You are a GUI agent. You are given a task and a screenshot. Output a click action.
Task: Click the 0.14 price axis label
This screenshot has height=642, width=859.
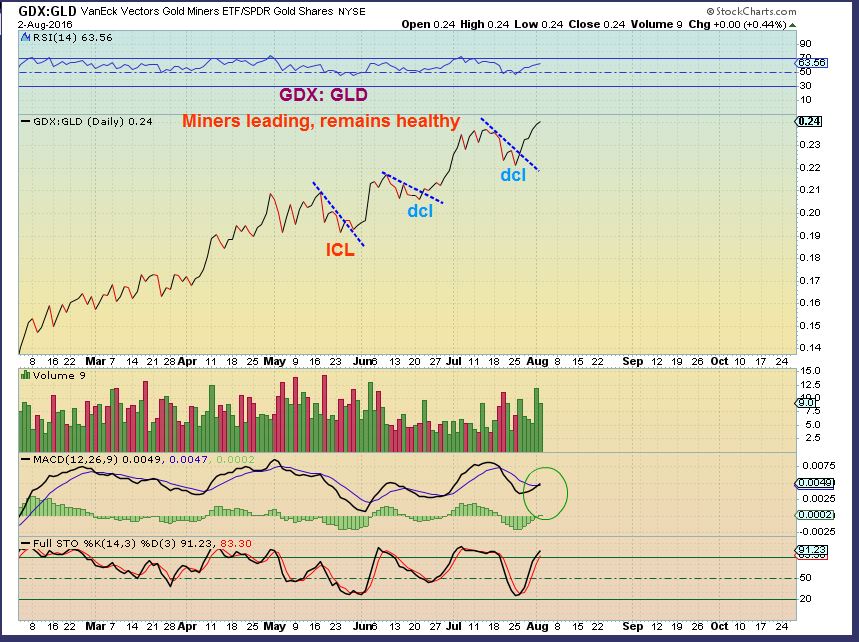click(x=810, y=347)
